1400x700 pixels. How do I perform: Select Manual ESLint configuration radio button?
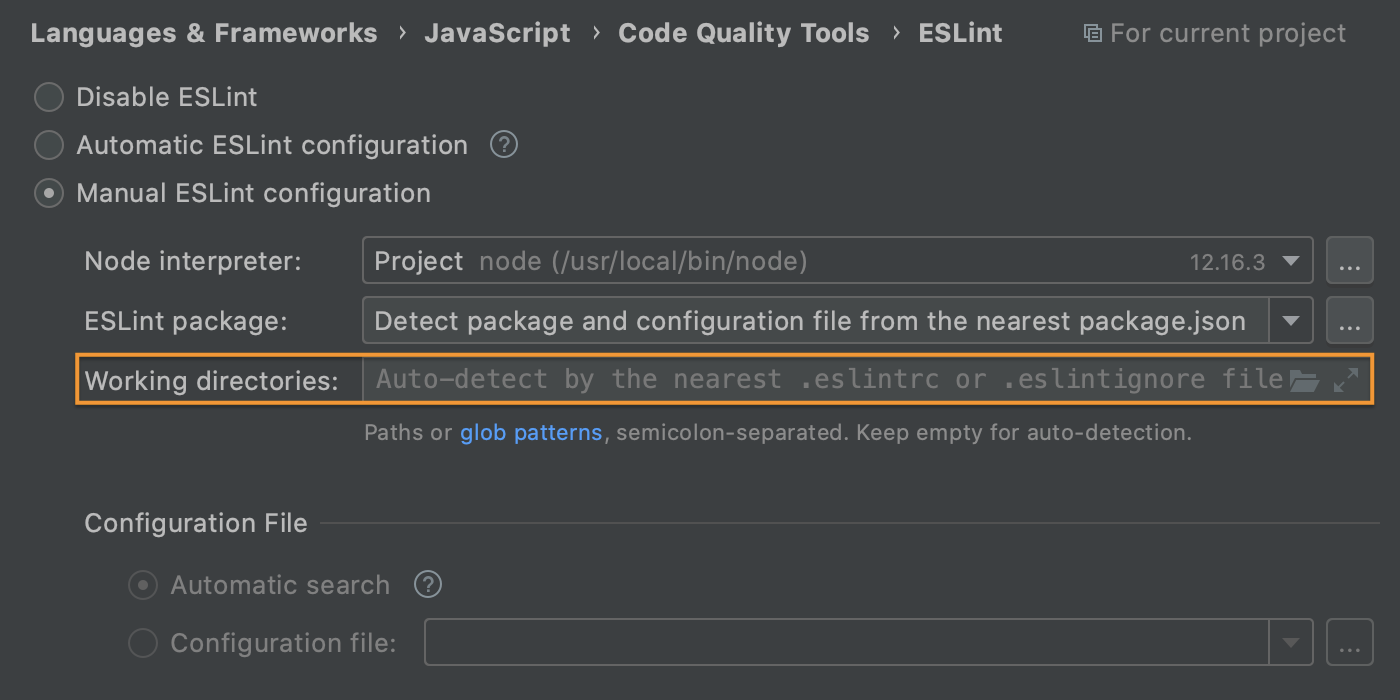pos(48,193)
